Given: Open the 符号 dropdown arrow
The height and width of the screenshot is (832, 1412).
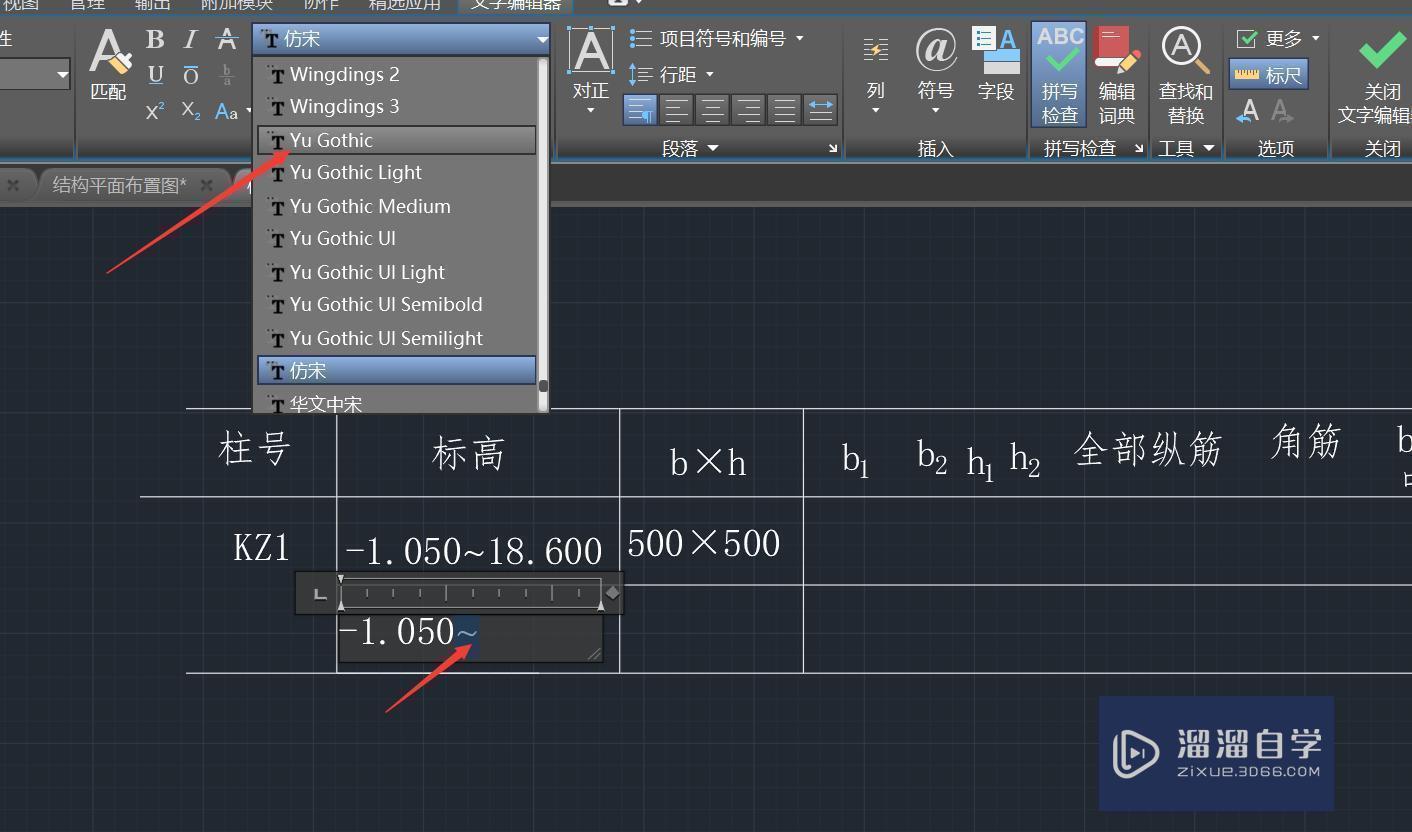Looking at the screenshot, I should [936, 111].
